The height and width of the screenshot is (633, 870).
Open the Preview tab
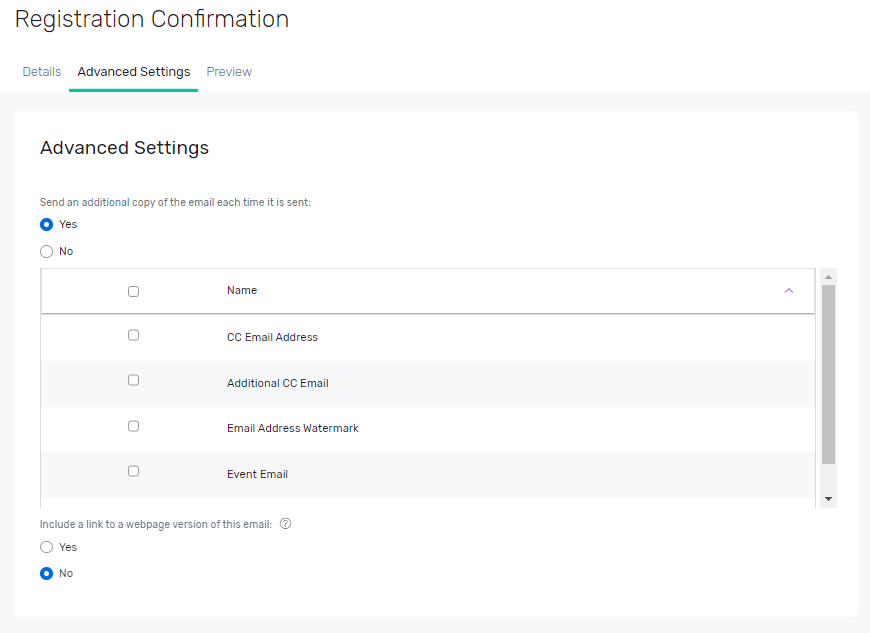229,72
